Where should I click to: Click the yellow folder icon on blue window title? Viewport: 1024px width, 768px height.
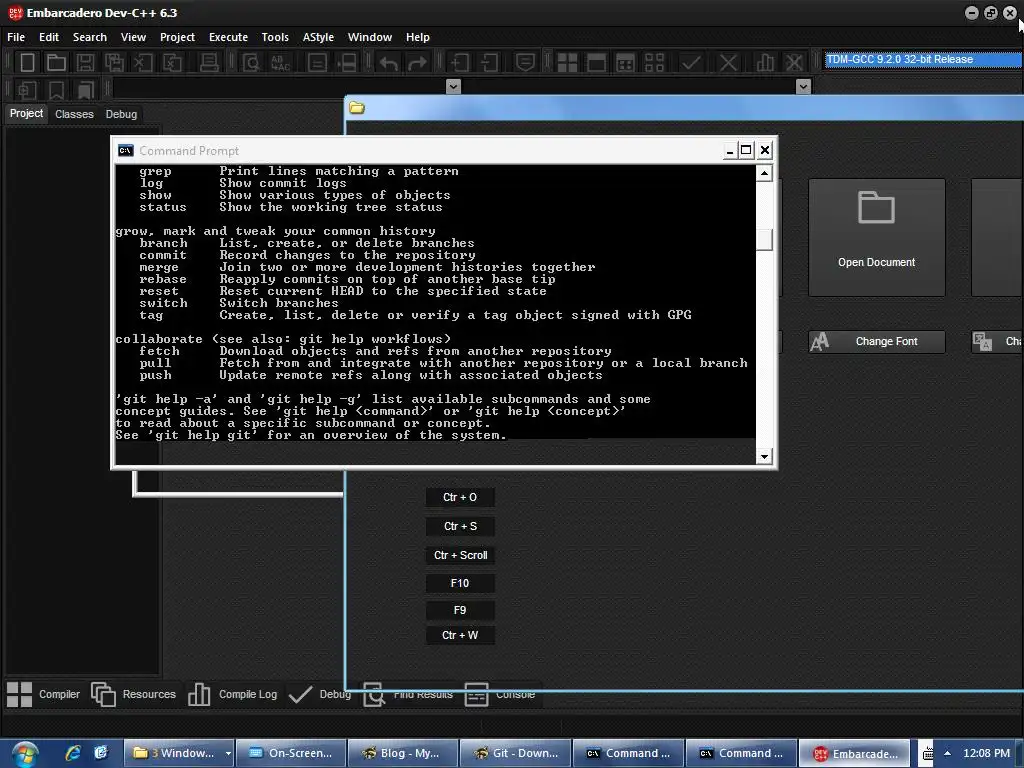click(357, 108)
